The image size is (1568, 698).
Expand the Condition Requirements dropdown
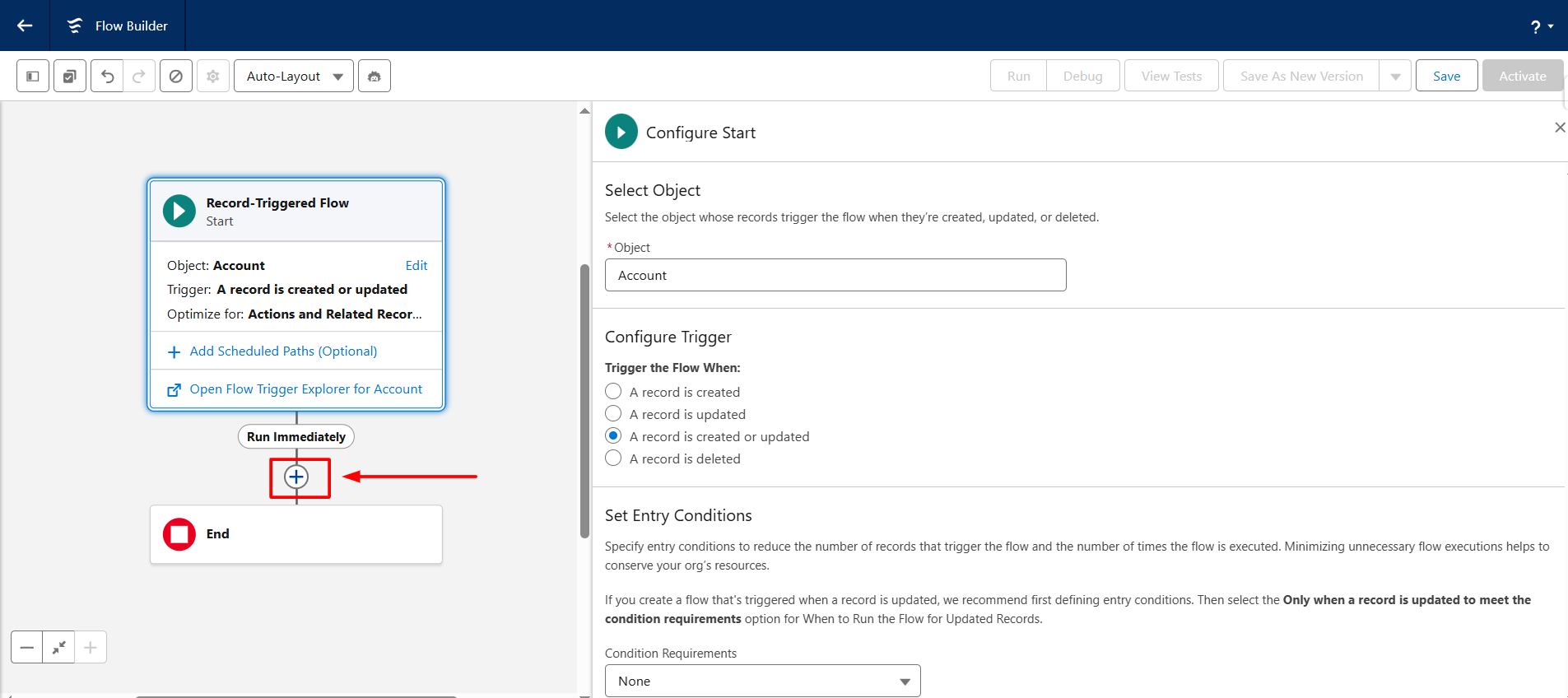coord(762,682)
